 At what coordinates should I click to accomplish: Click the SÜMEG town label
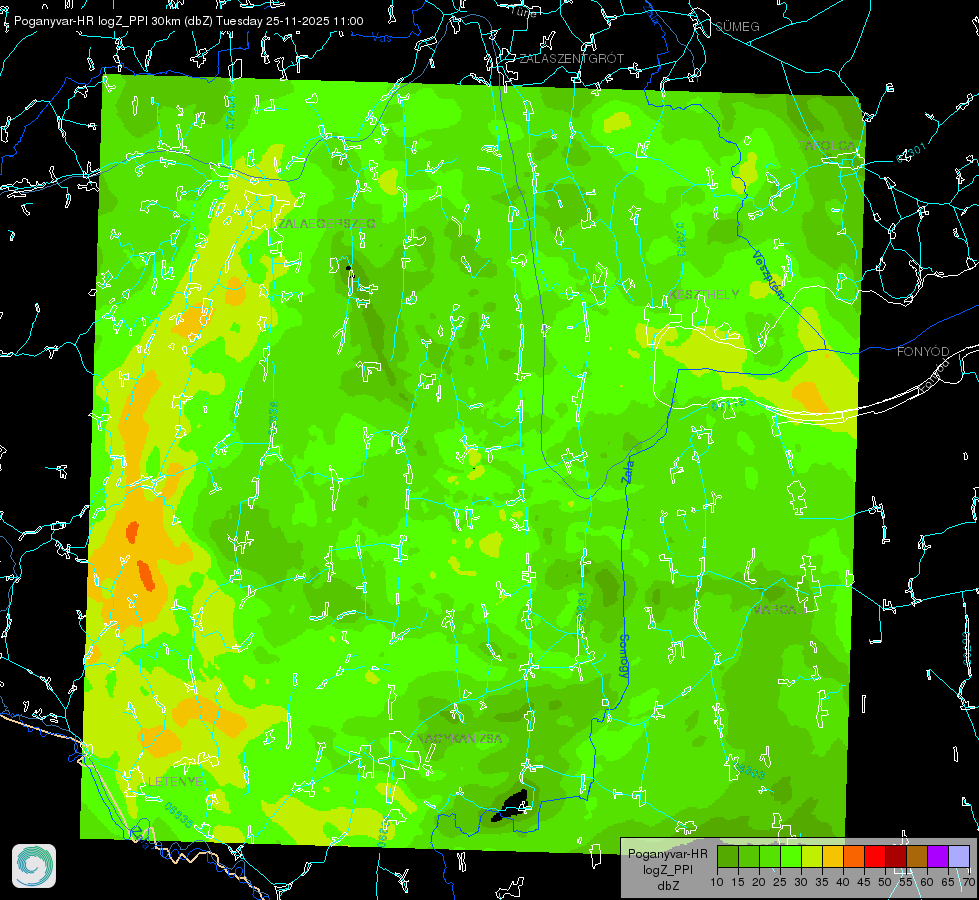[737, 27]
